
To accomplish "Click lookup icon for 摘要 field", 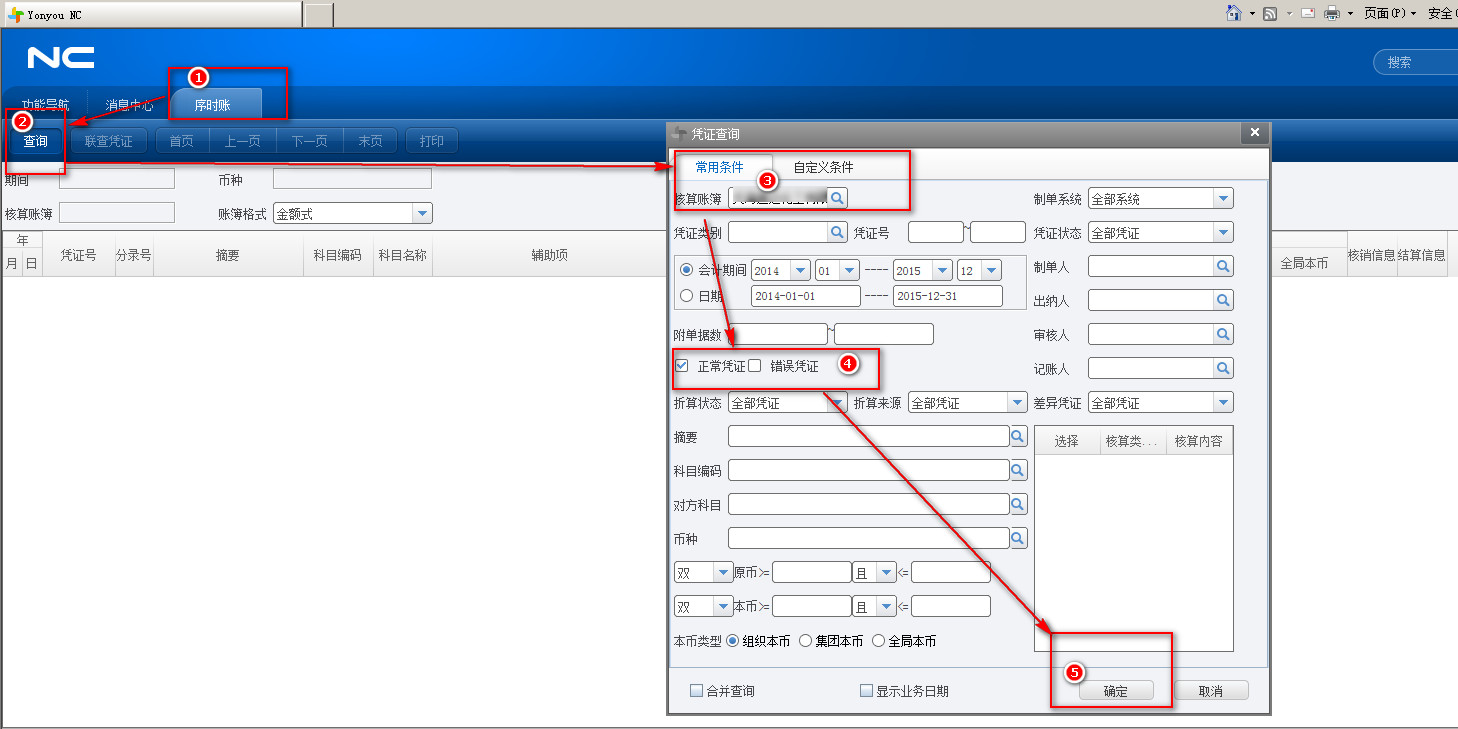I will (1018, 436).
